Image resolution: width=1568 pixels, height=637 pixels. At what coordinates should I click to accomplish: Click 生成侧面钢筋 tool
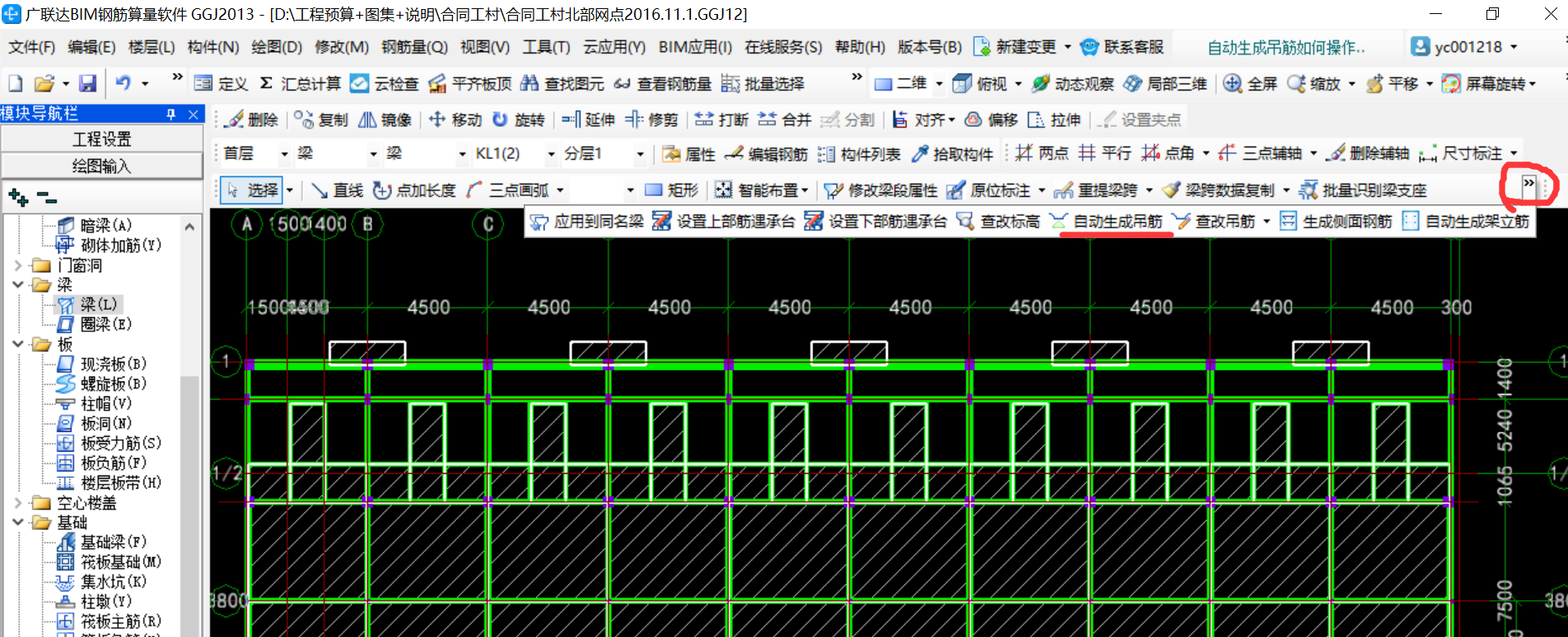pos(1336,222)
